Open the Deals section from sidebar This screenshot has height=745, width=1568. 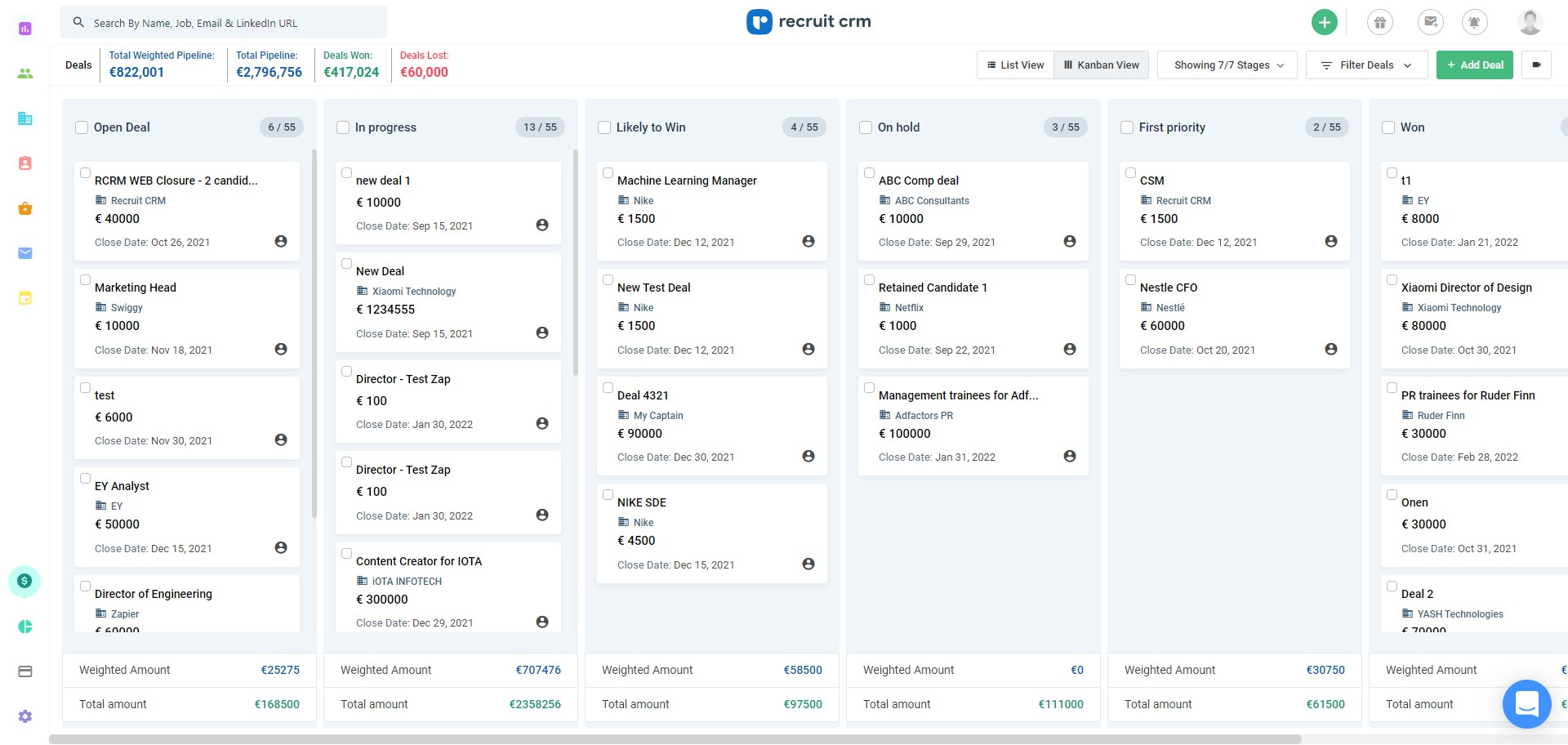tap(25, 581)
